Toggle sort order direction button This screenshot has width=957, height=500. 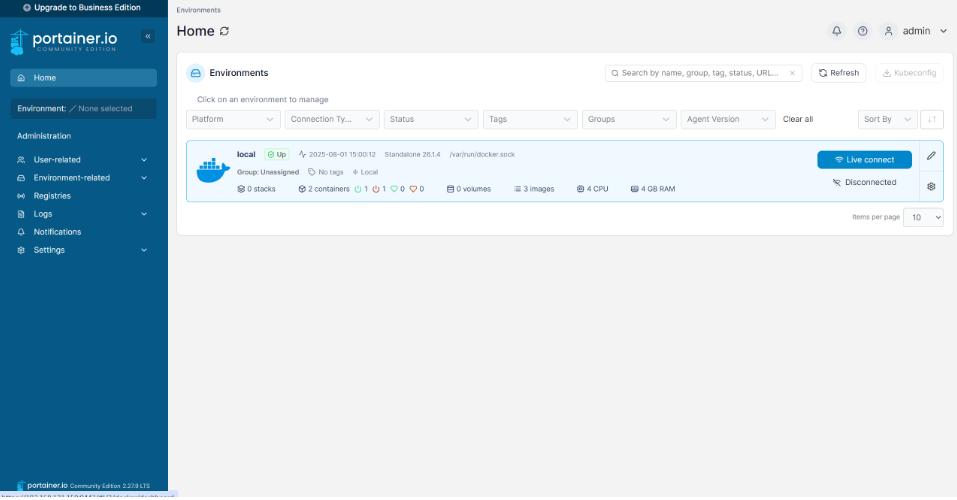click(x=931, y=119)
